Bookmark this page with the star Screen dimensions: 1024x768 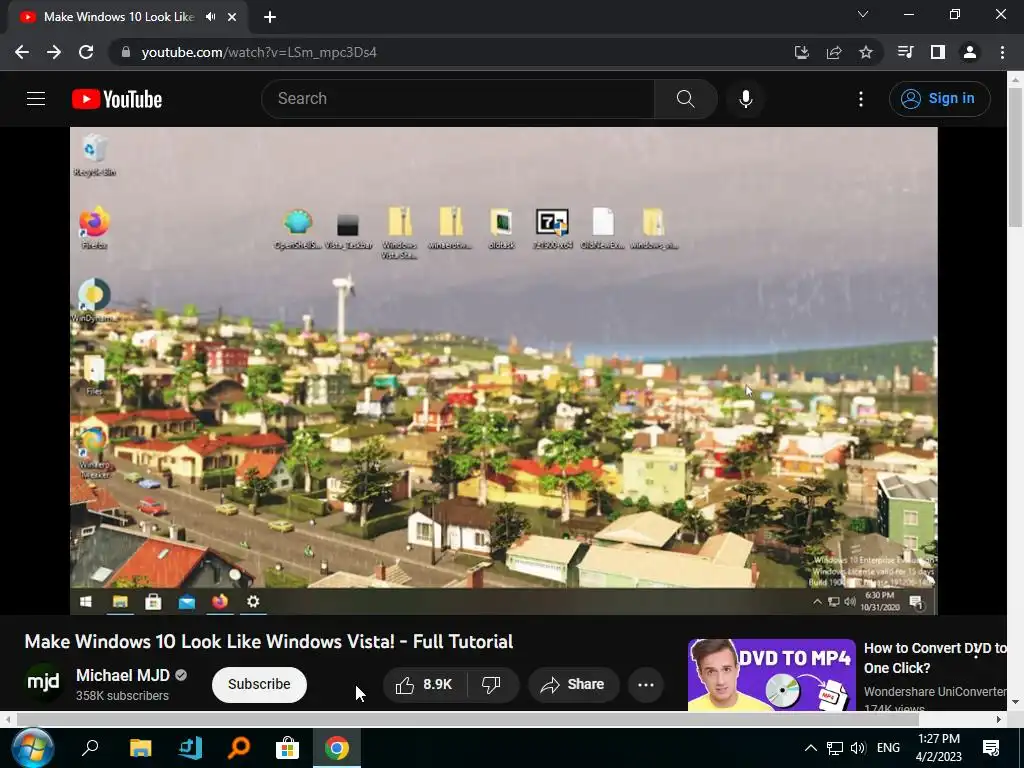coord(866,52)
